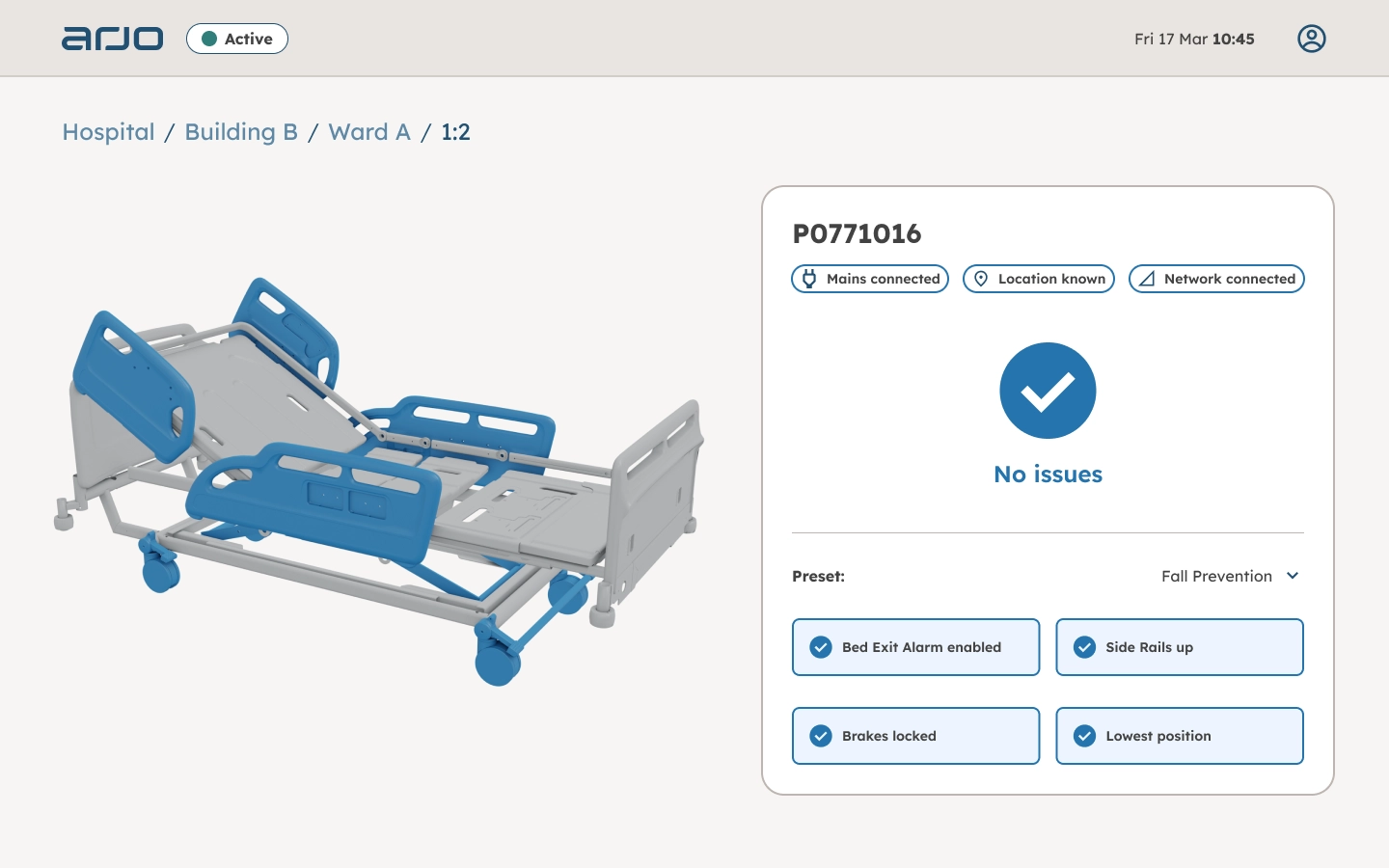Click the network signal icon

1147,279
